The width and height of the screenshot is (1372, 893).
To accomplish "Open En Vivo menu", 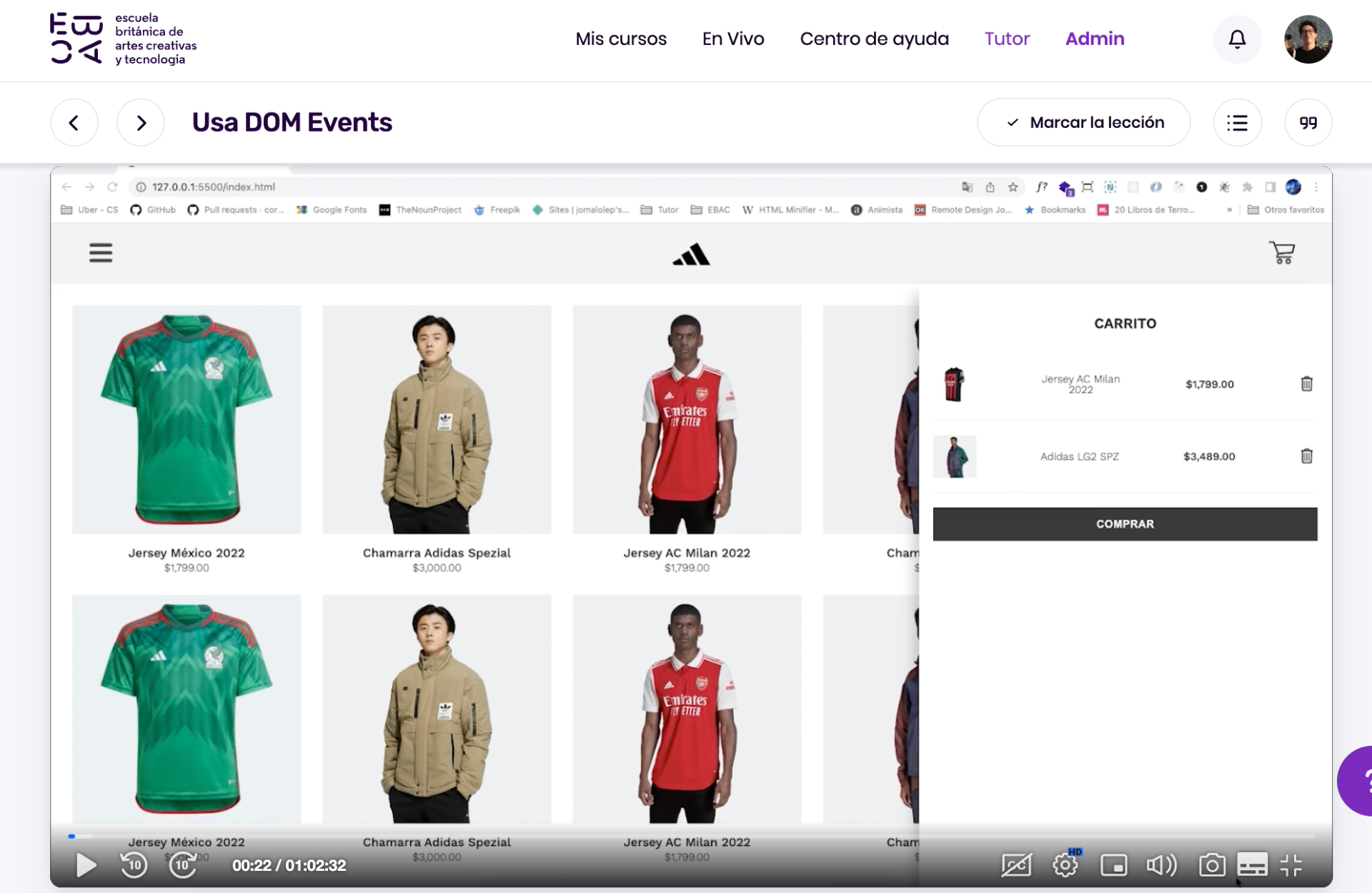I will tap(733, 39).
